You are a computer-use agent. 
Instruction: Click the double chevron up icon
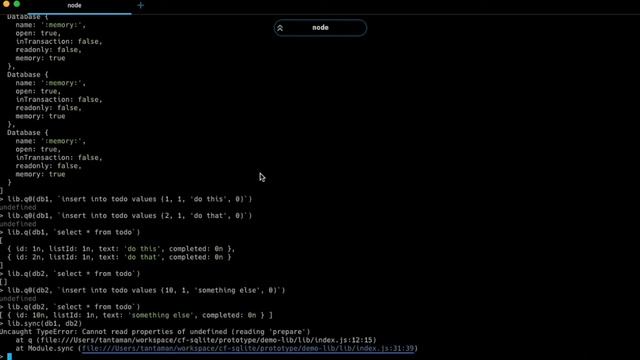pyautogui.click(x=280, y=28)
